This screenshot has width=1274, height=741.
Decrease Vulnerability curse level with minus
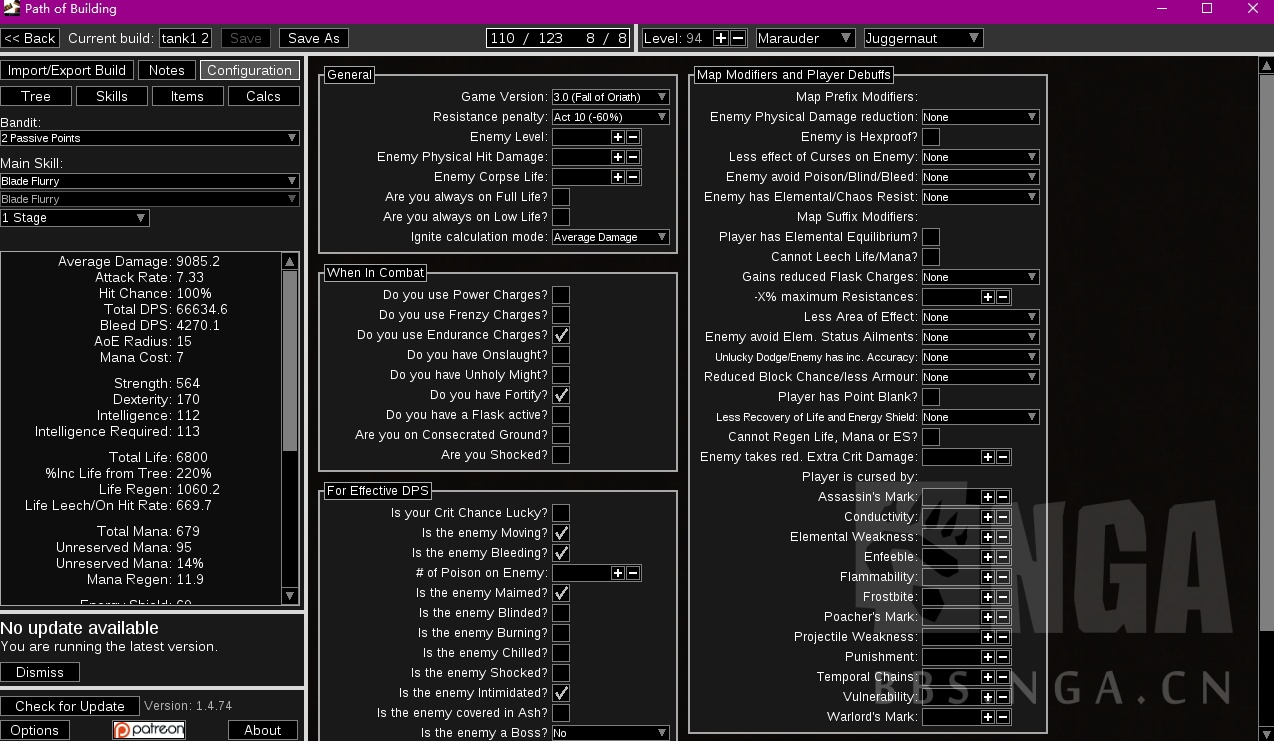pos(1003,697)
